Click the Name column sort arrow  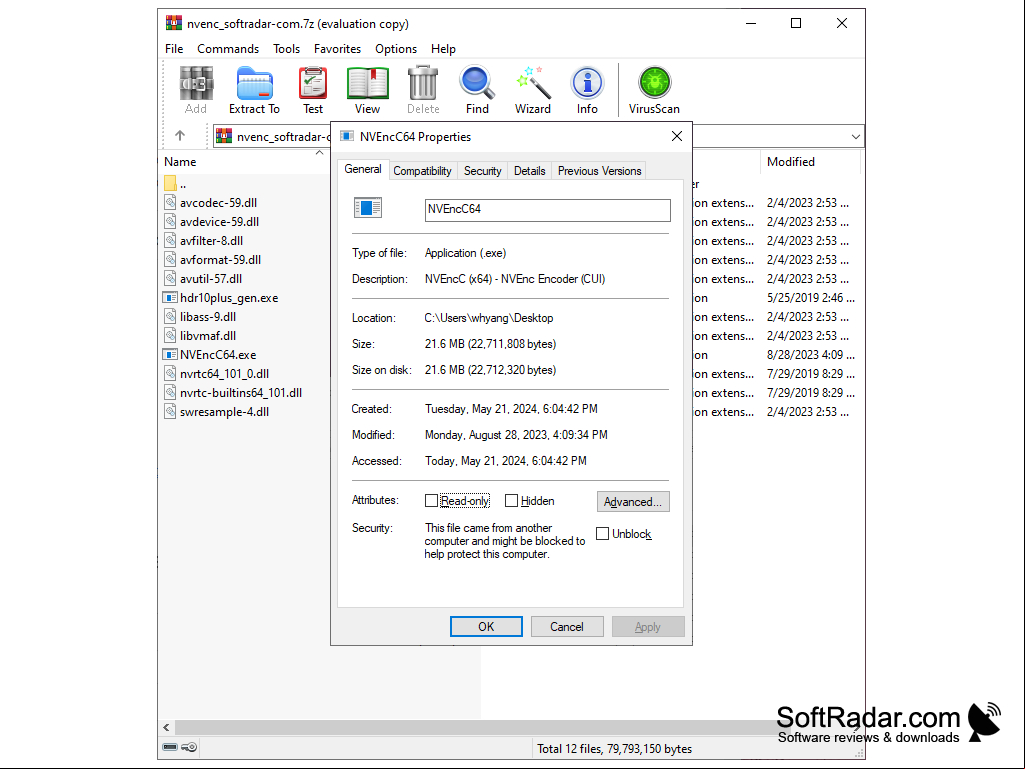pos(320,152)
